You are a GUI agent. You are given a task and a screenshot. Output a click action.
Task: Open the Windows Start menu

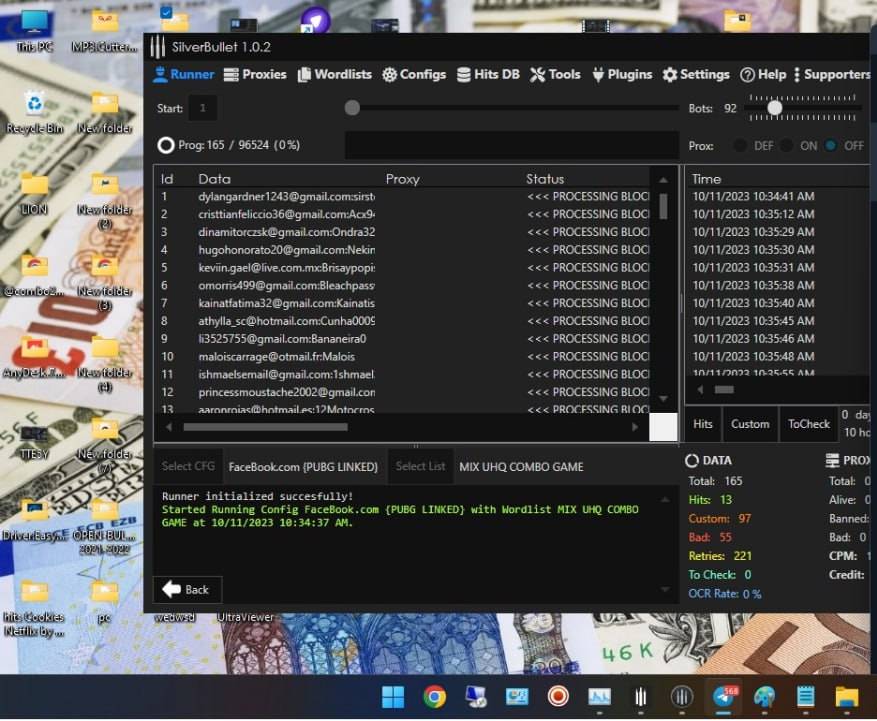coord(393,697)
